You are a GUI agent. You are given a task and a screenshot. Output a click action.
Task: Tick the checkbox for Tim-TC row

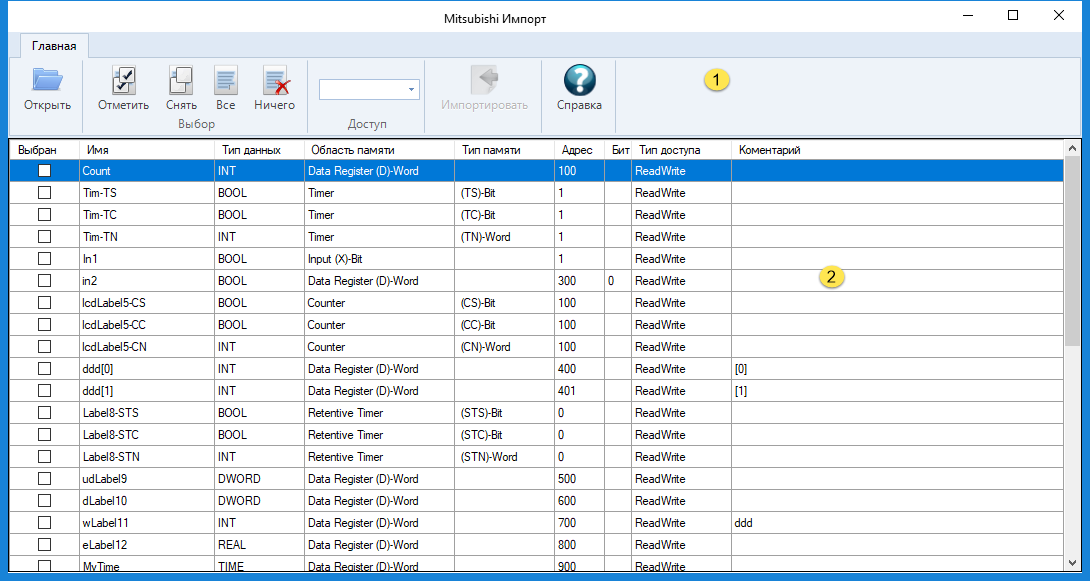[44, 215]
